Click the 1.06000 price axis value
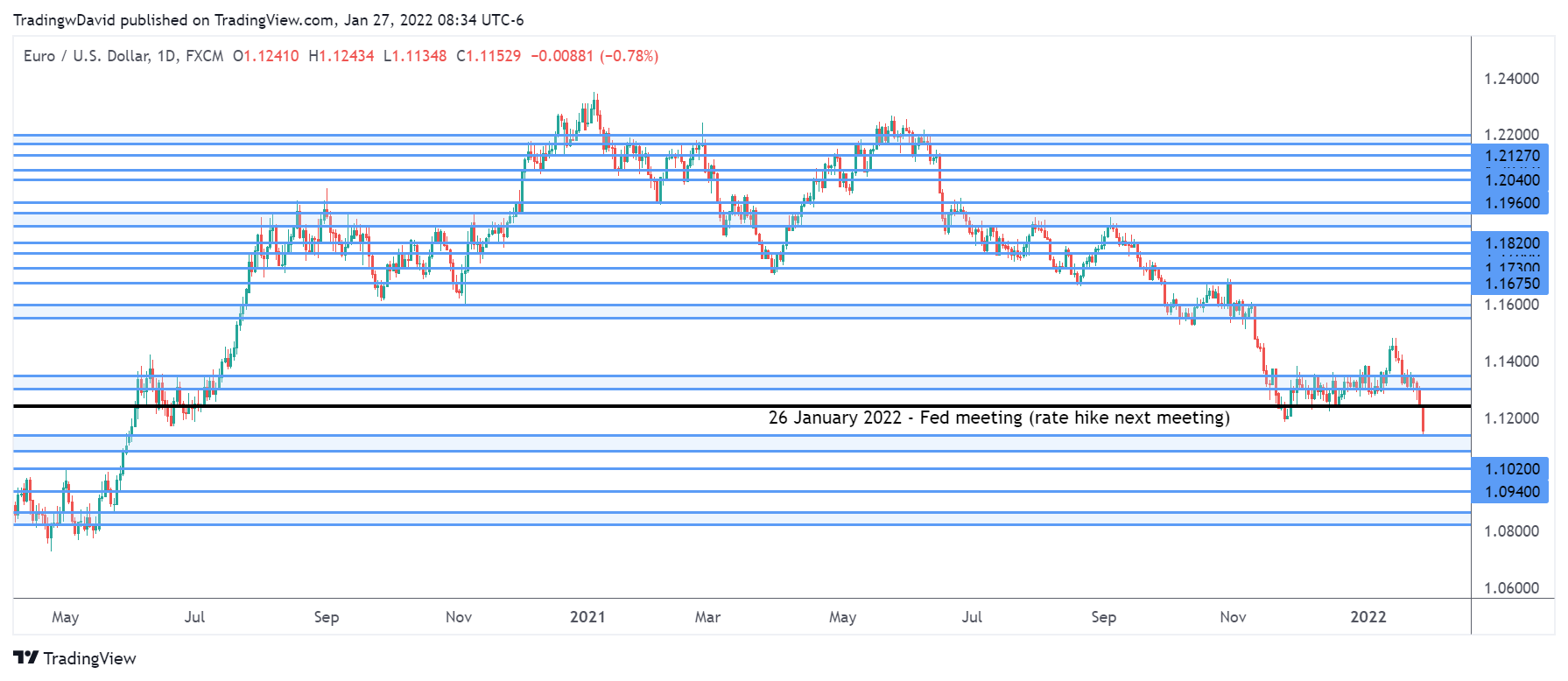 point(1511,588)
